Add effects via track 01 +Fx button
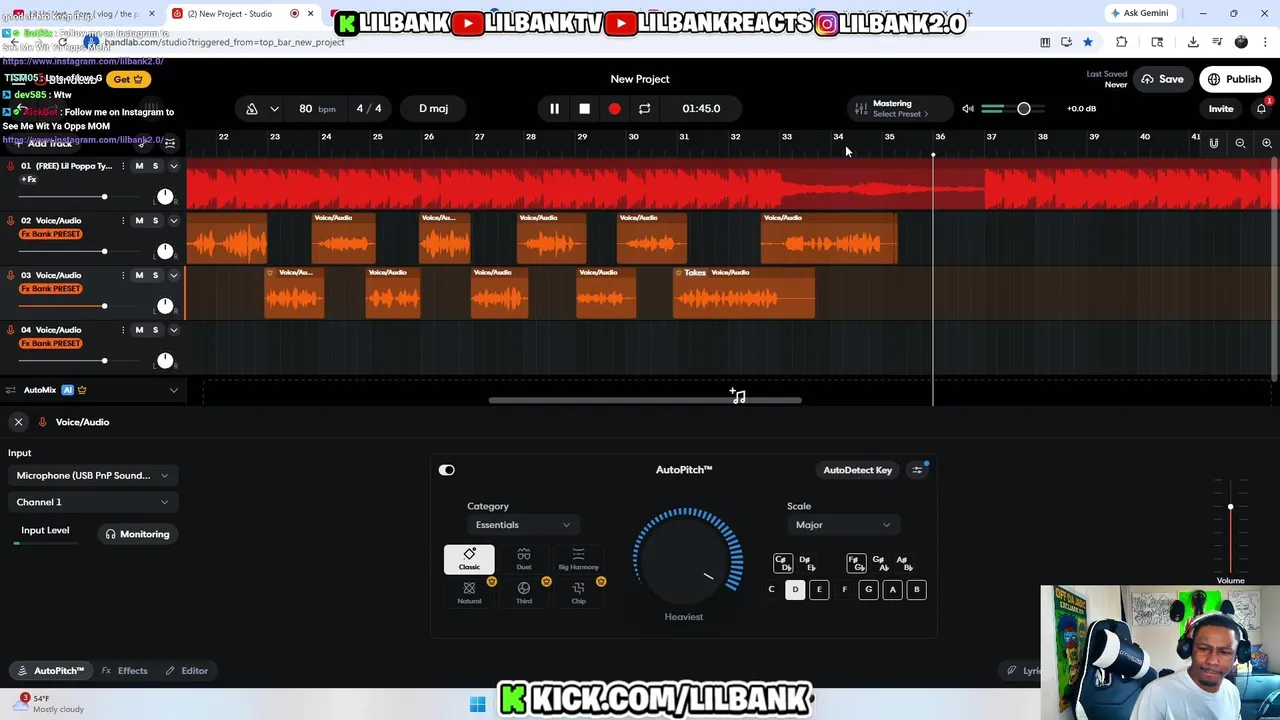Viewport: 1280px width, 720px height. pyautogui.click(x=28, y=180)
